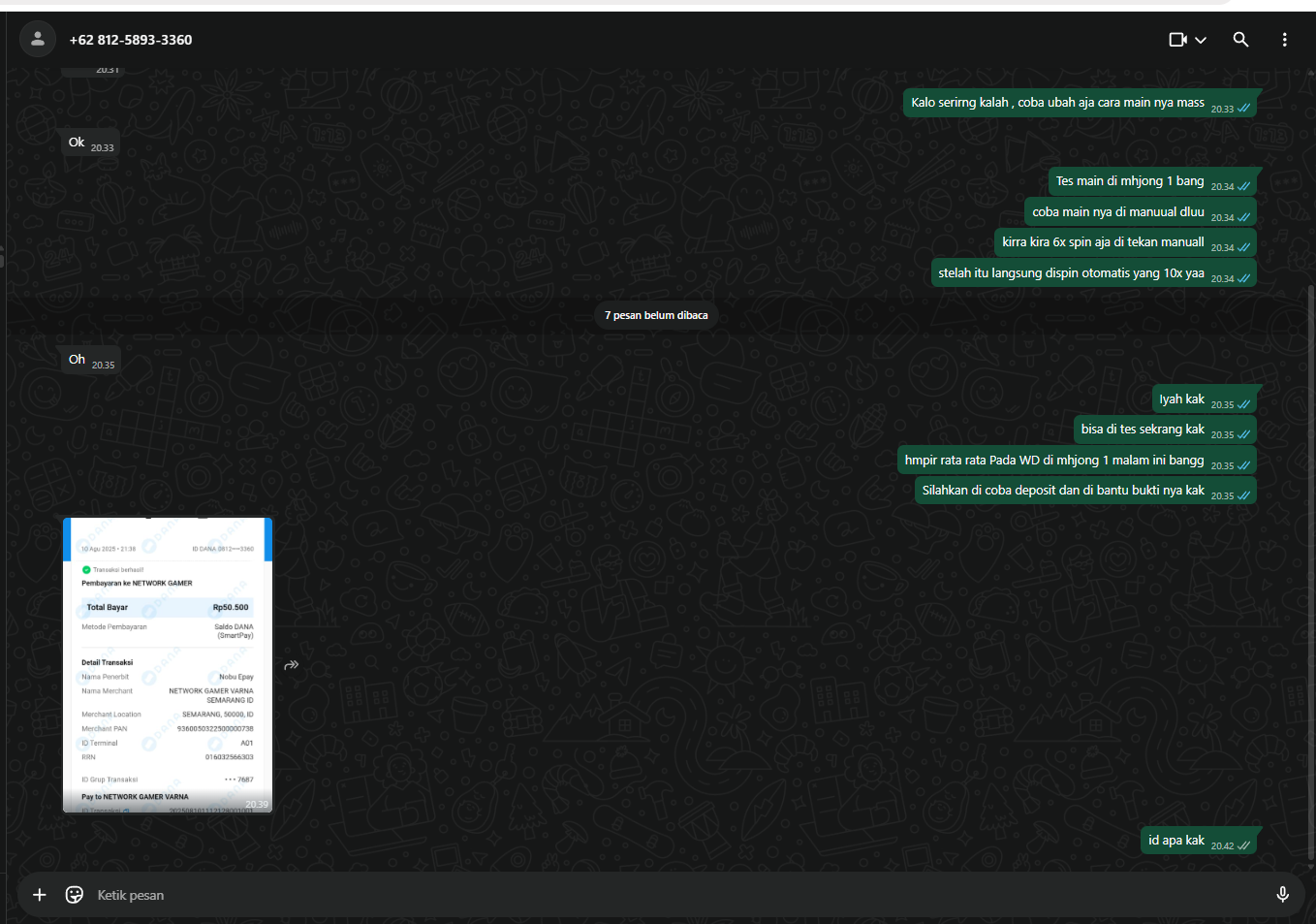
Task: Select message 'hmpir rata rata Pada WD'
Action: (x=1077, y=461)
